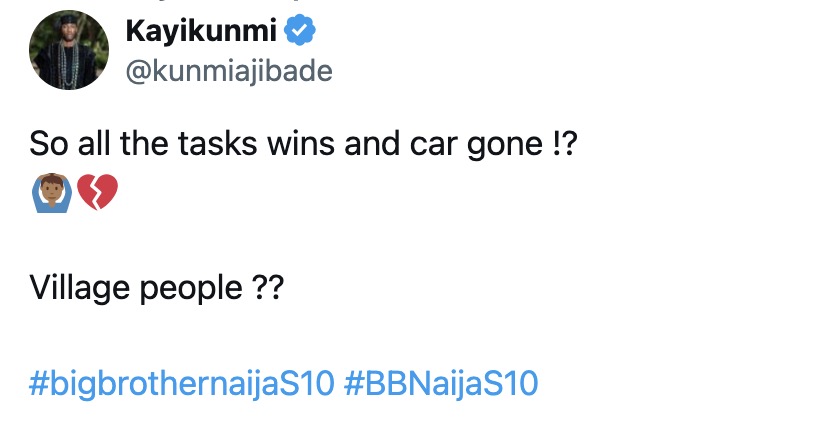This screenshot has height=434, width=830.
Task: Open the #bigbrothernaijaS10 hashtag
Action: pyautogui.click(x=180, y=383)
